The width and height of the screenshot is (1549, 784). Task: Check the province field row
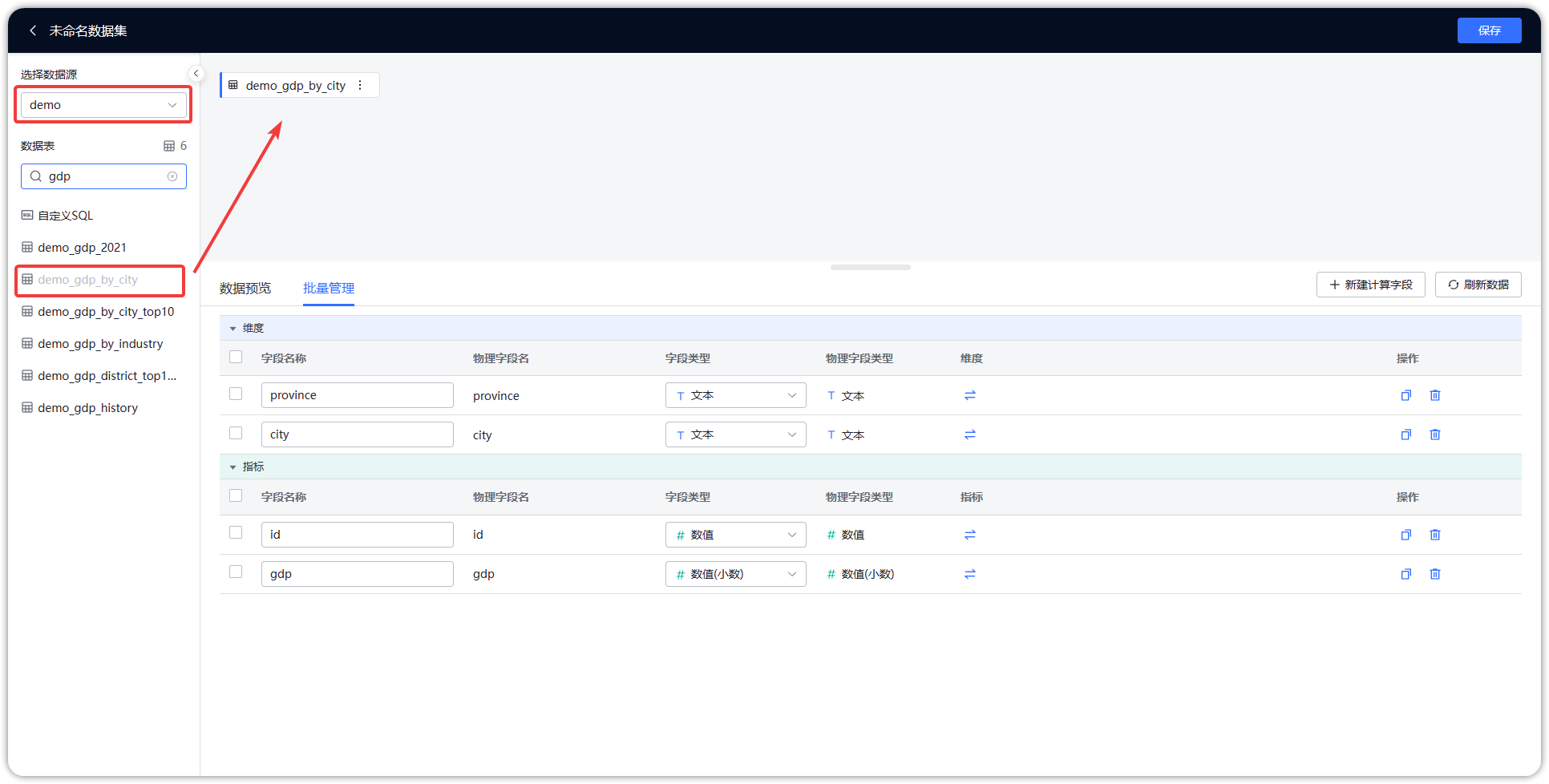(236, 394)
